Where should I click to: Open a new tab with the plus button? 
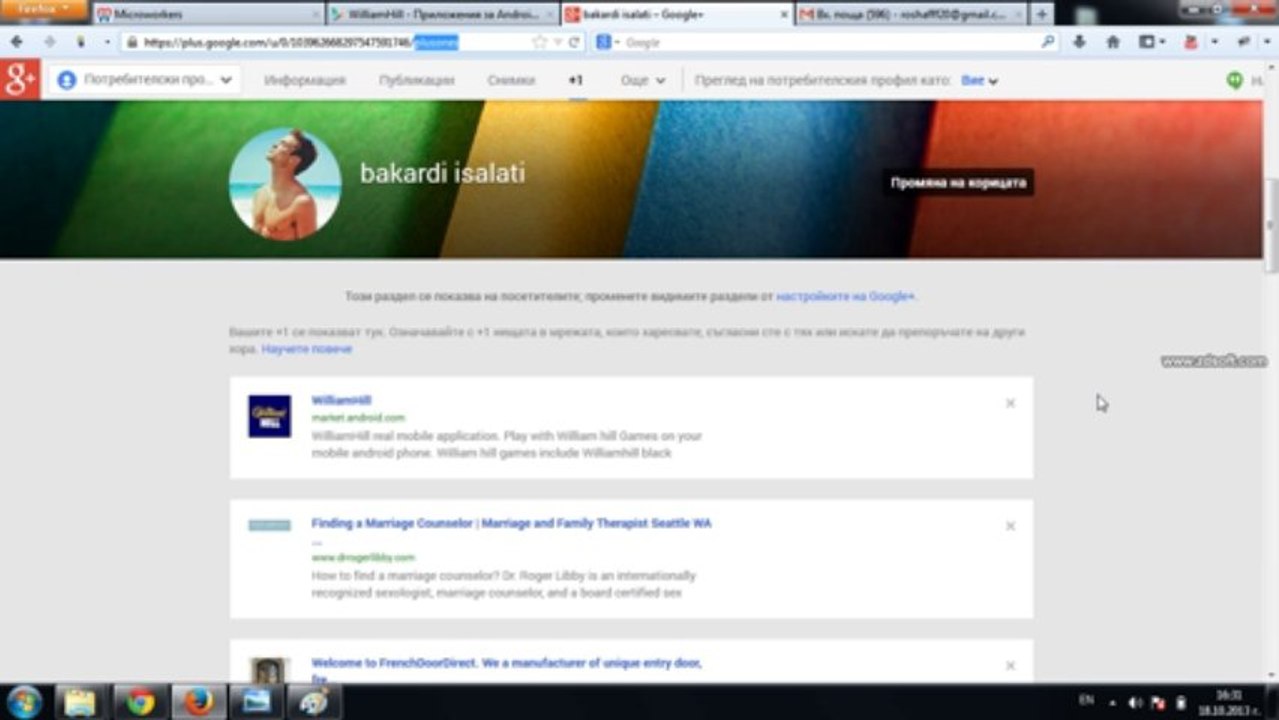1041,14
